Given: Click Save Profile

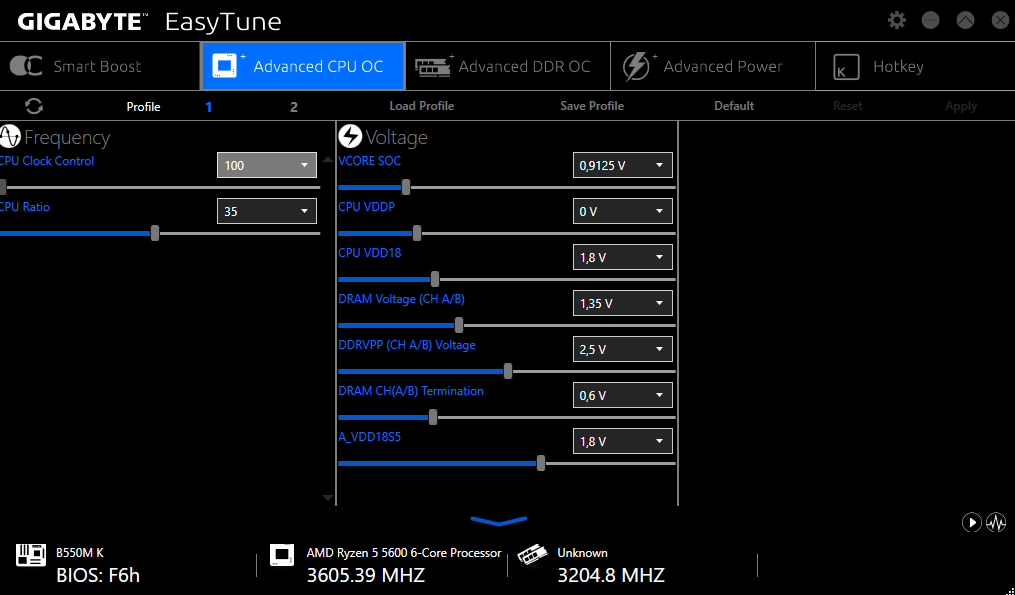Looking at the screenshot, I should tap(592, 106).
